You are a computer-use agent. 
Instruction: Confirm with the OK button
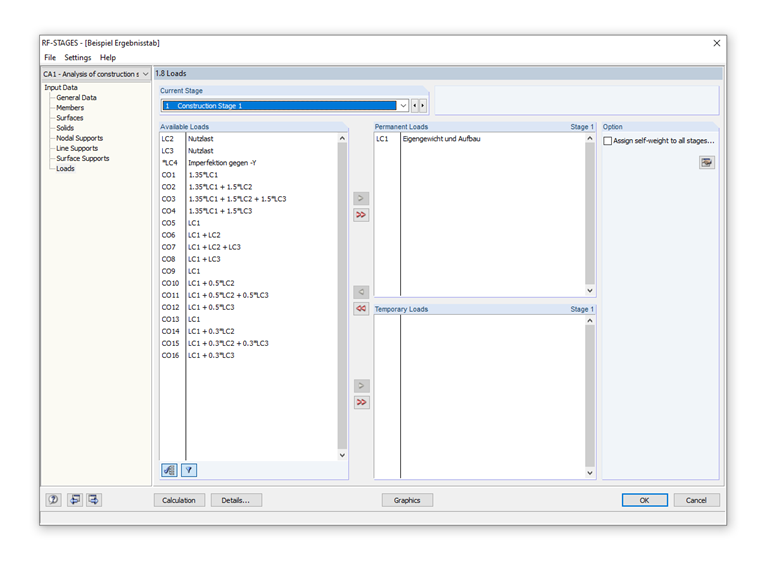click(645, 500)
